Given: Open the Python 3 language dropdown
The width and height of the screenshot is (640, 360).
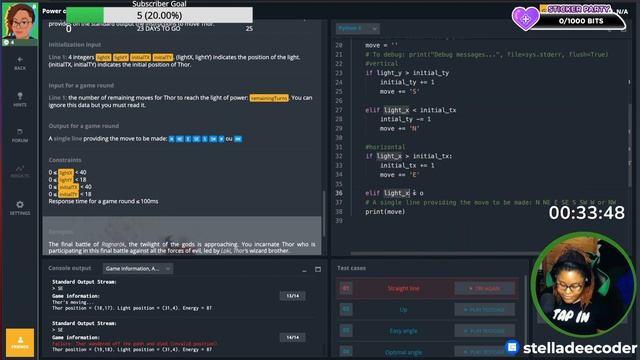Looking at the screenshot, I should [x=358, y=28].
